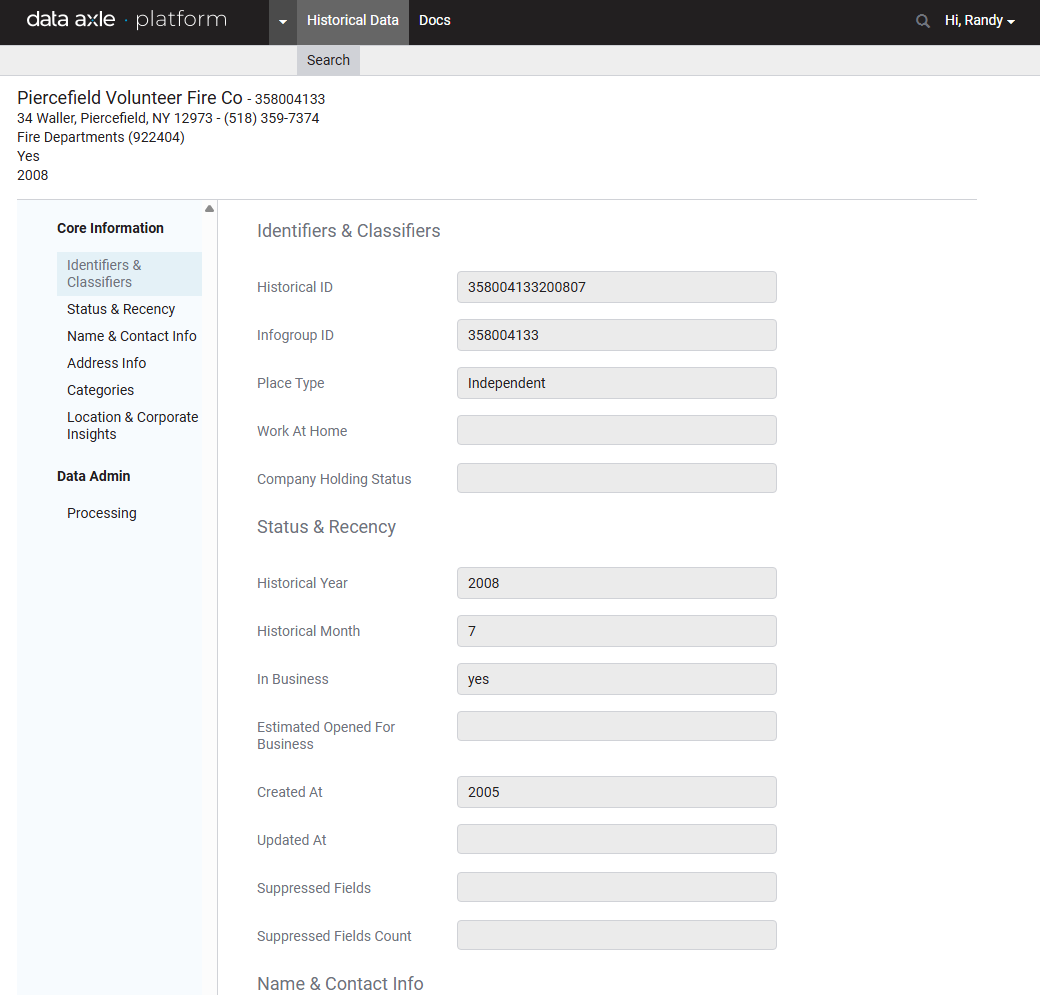Go to Location & Corporate Insights
1040x995 pixels.
[132, 426]
